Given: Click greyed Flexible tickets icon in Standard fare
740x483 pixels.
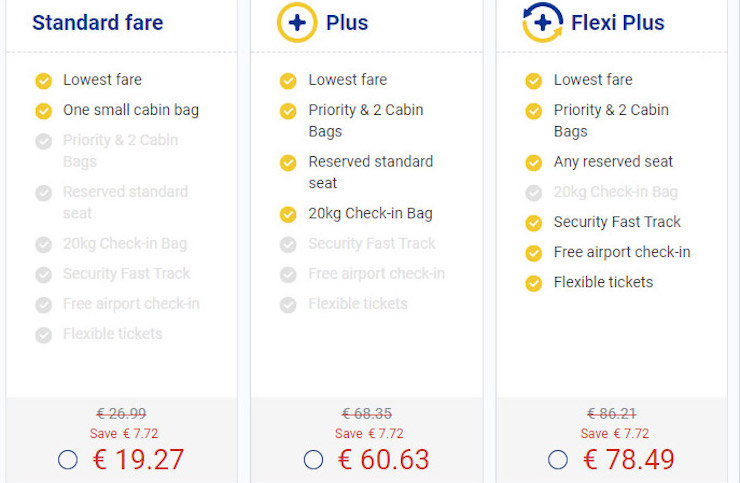Looking at the screenshot, I should point(43,335).
